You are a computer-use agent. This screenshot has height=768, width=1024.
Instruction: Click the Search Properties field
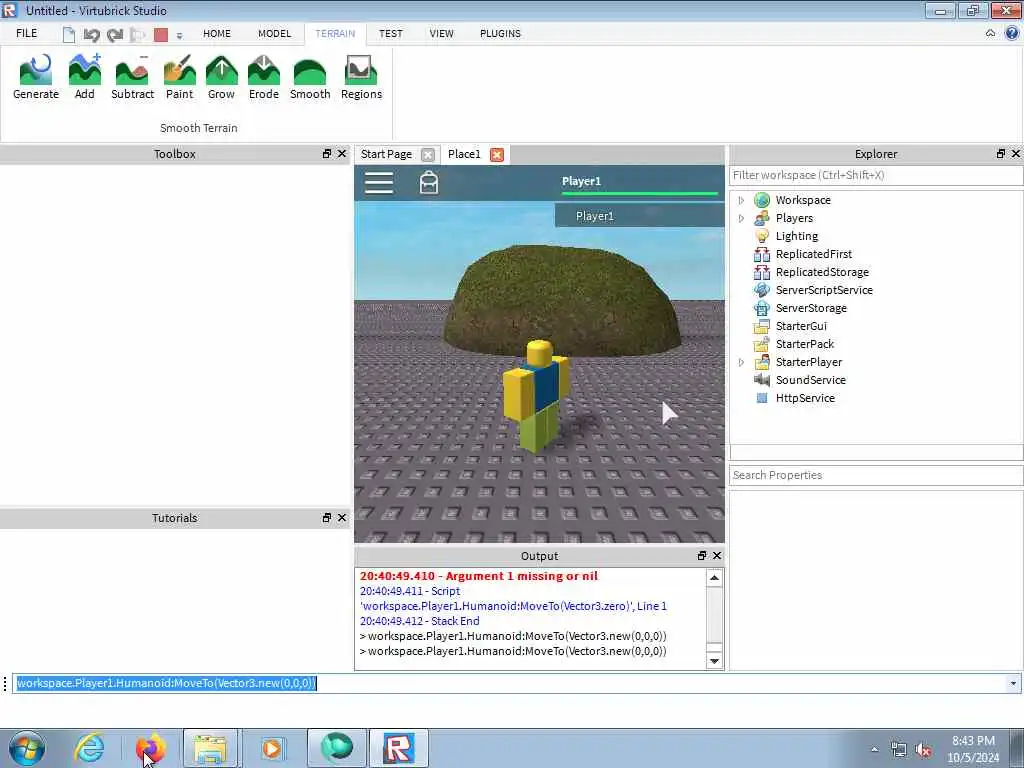875,475
